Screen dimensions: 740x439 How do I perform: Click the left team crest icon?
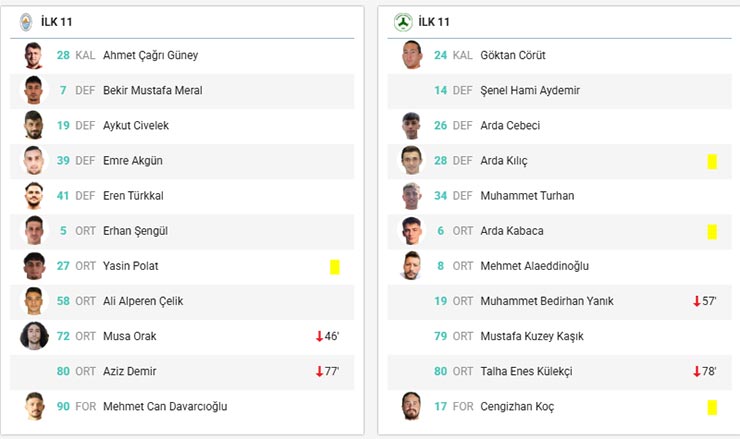(27, 21)
